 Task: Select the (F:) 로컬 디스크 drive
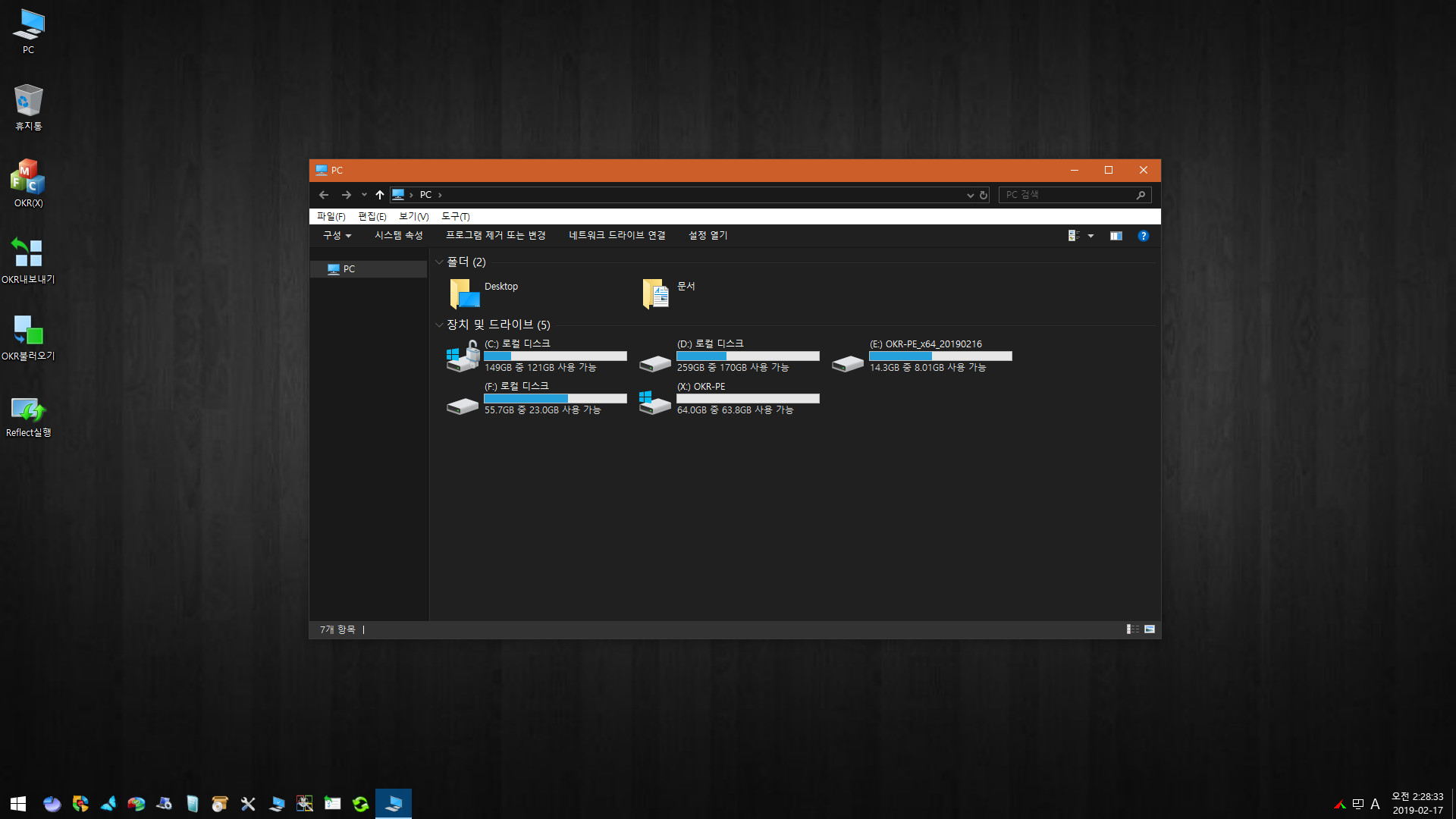537,398
